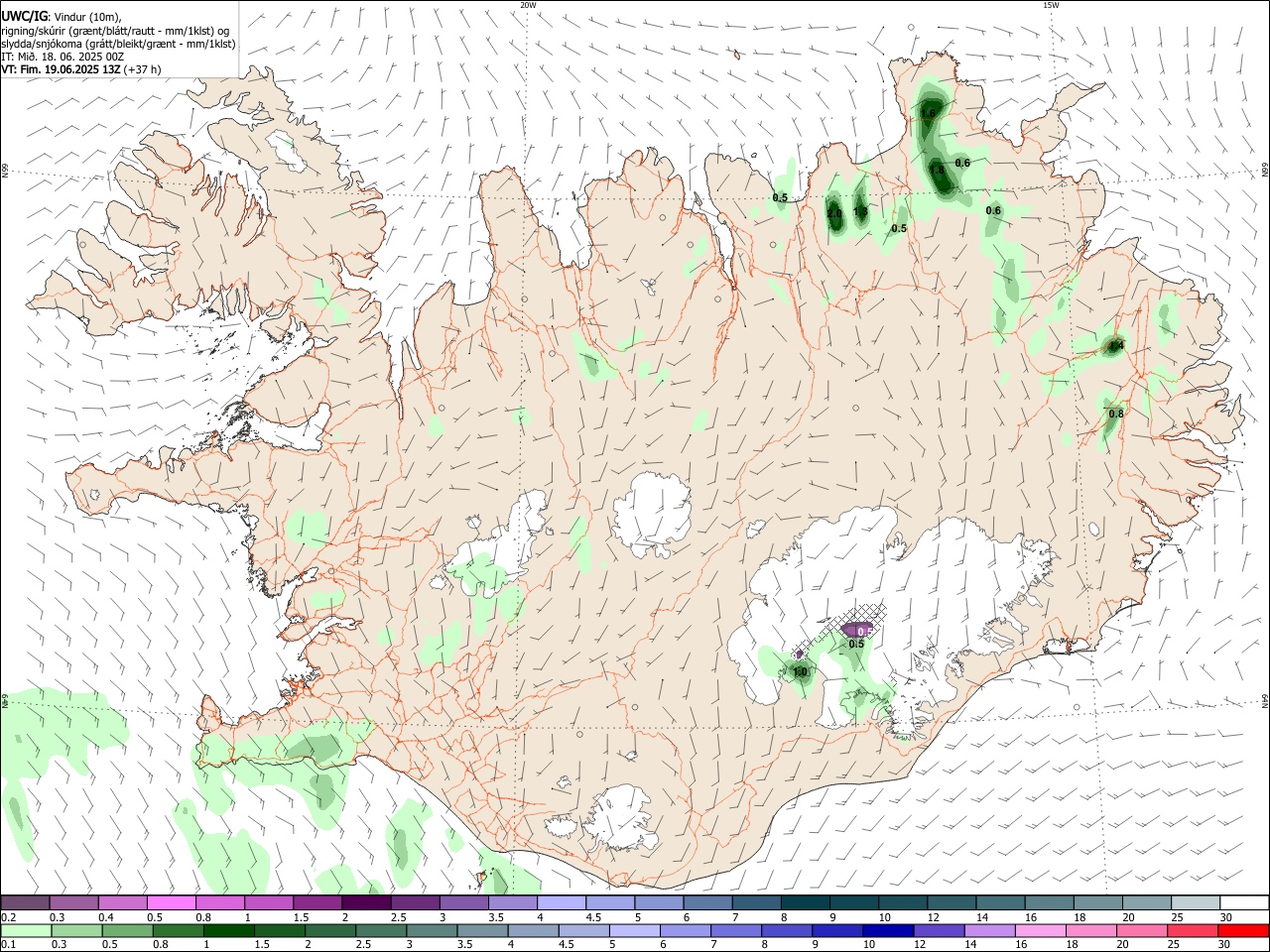Click the Mýrdalsjökull glacier near the south coast
The image size is (1270, 952).
coord(621,819)
